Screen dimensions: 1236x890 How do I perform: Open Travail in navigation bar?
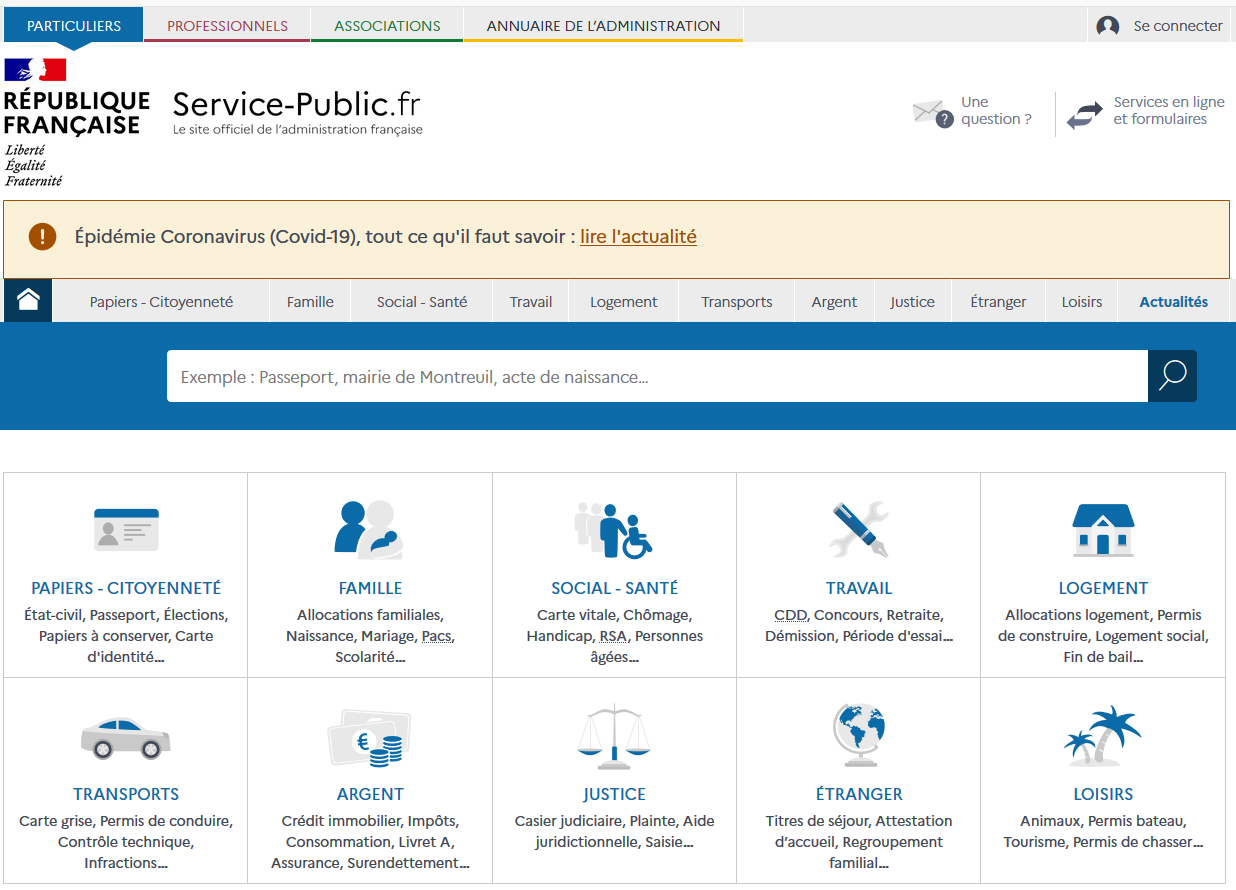[531, 301]
